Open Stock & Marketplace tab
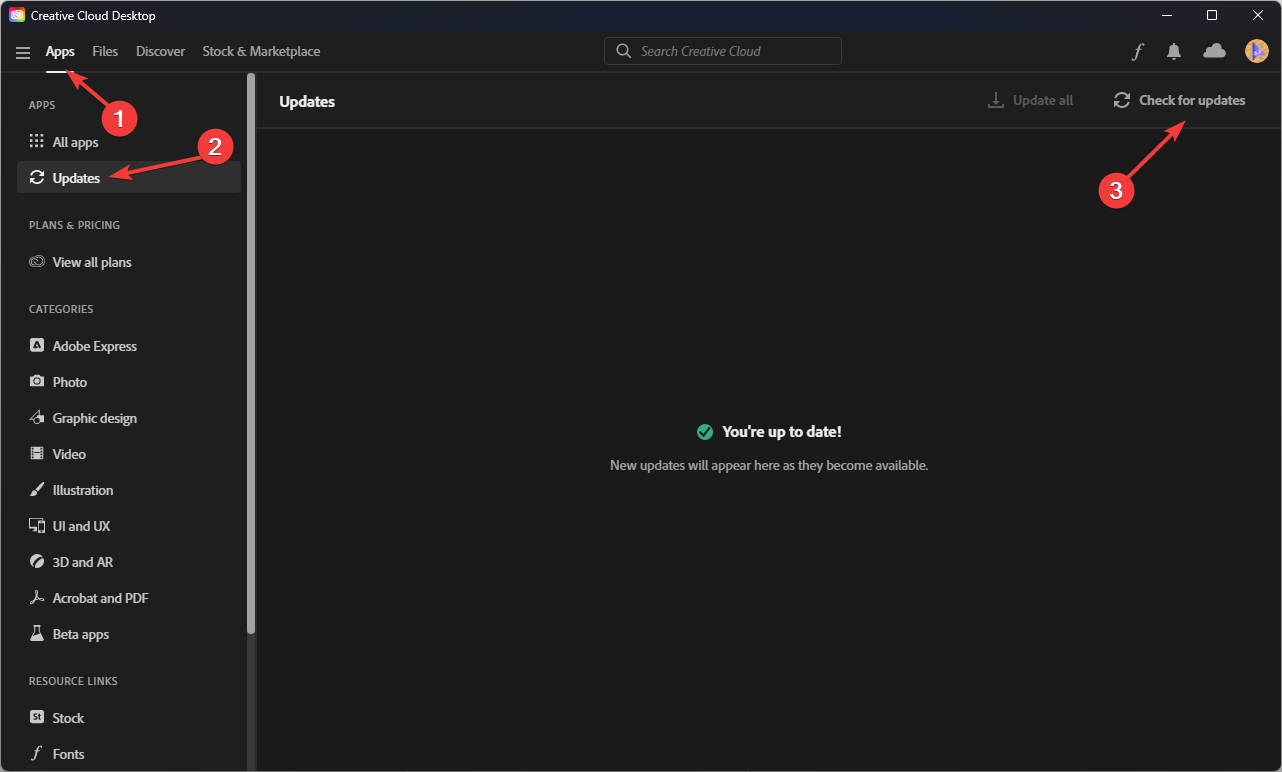The image size is (1282, 772). pos(261,51)
